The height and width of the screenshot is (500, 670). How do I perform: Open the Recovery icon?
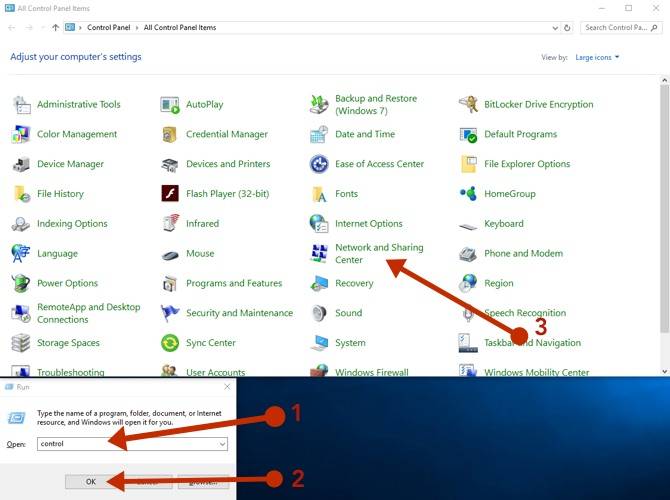(319, 283)
